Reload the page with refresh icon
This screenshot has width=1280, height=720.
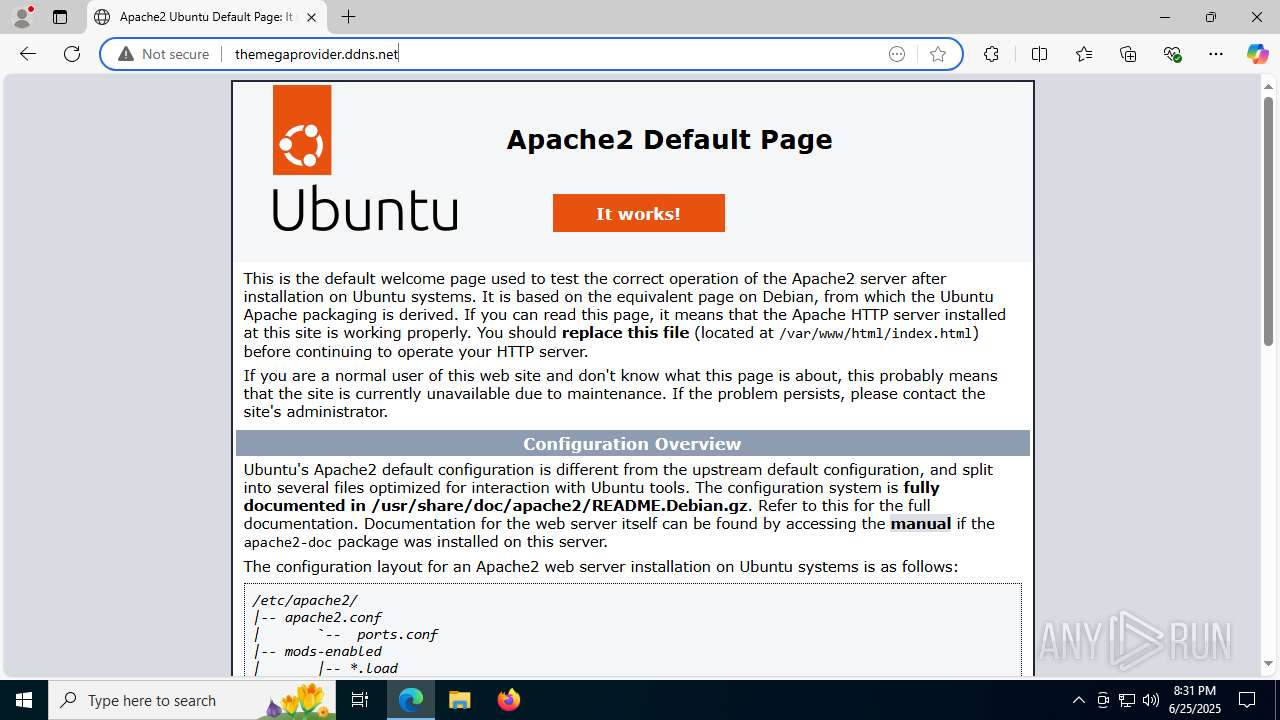[x=72, y=54]
